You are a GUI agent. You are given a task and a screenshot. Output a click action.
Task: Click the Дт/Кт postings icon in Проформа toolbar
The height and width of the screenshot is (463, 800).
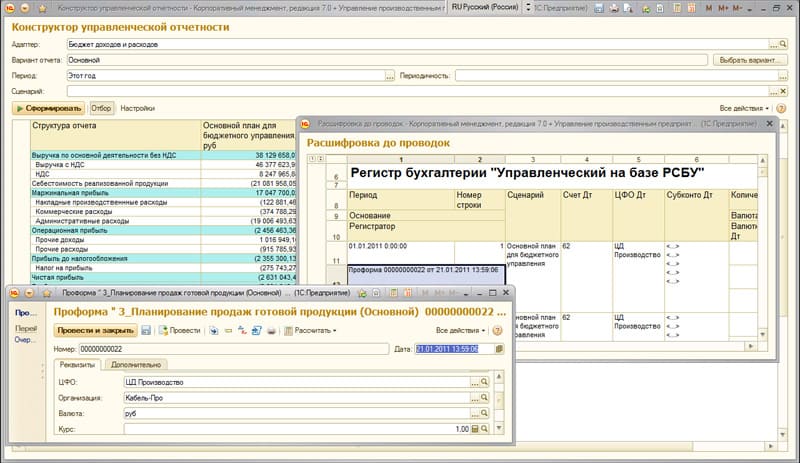coord(242,331)
